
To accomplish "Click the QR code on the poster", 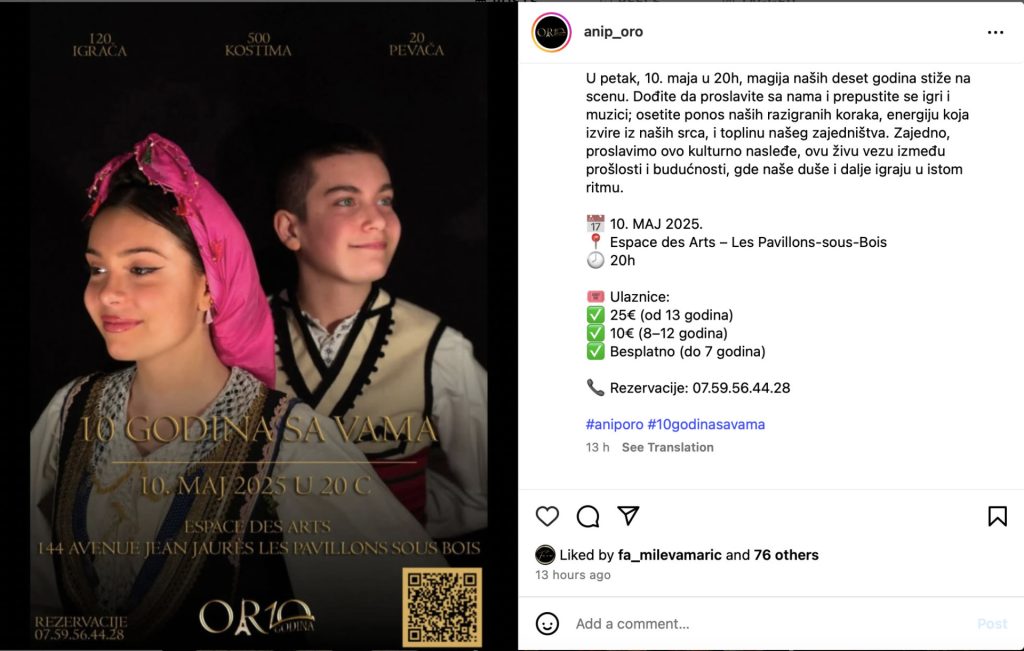I will click(442, 607).
